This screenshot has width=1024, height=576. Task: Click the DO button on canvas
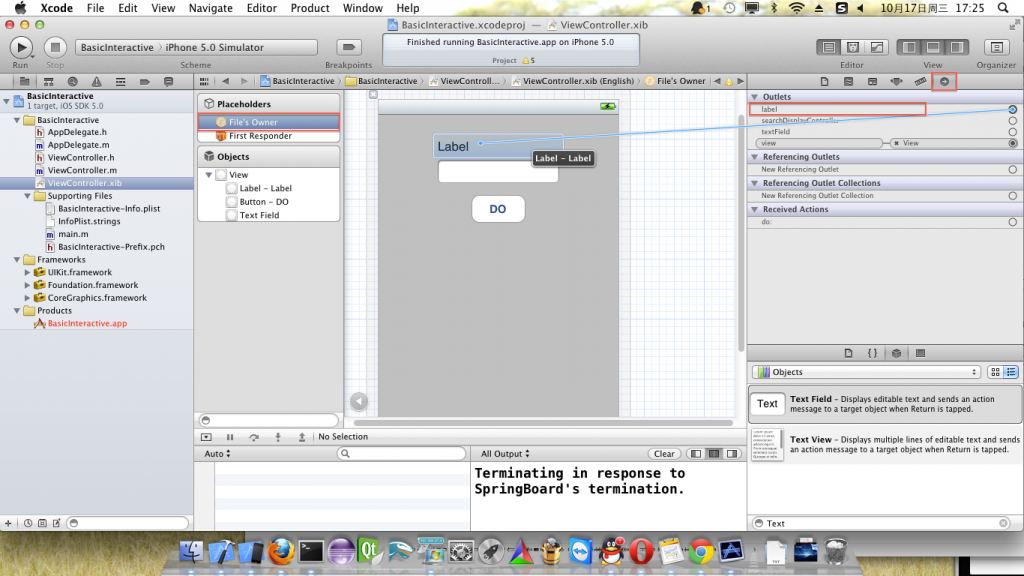(498, 209)
